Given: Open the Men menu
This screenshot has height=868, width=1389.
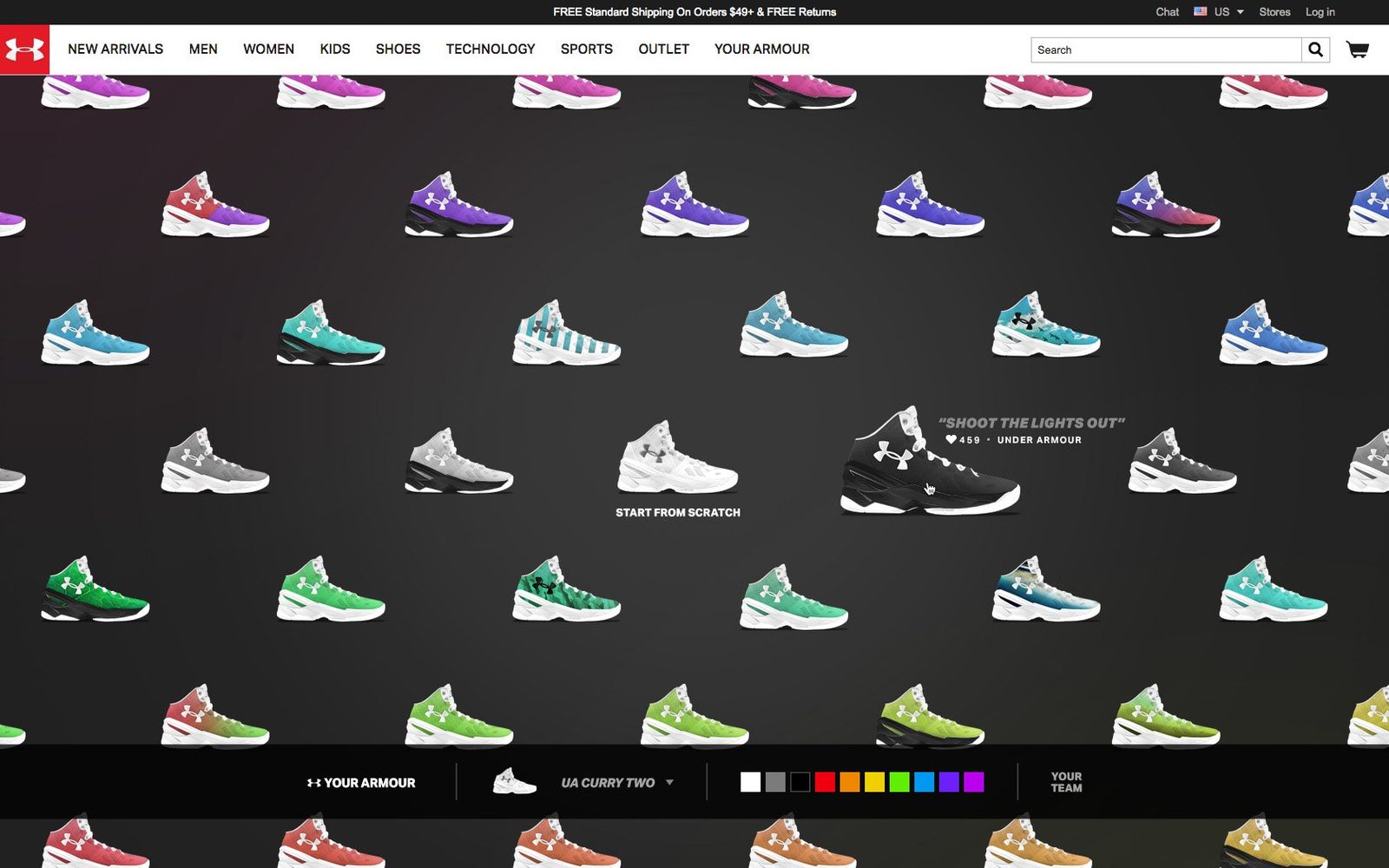Looking at the screenshot, I should pyautogui.click(x=203, y=49).
